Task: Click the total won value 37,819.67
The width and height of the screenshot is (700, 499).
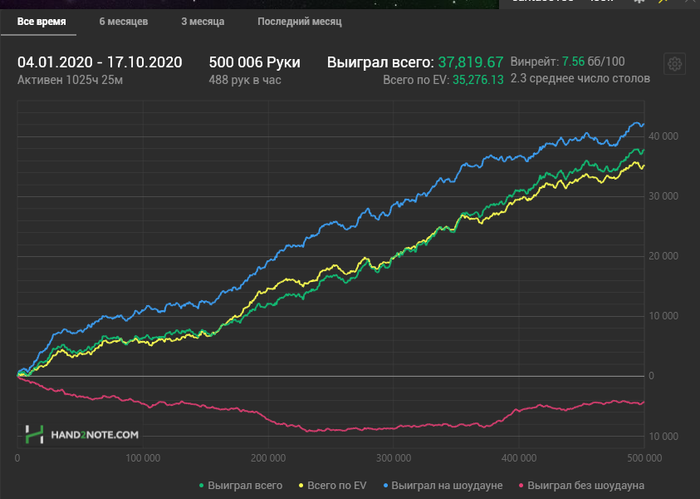Action: (471, 62)
